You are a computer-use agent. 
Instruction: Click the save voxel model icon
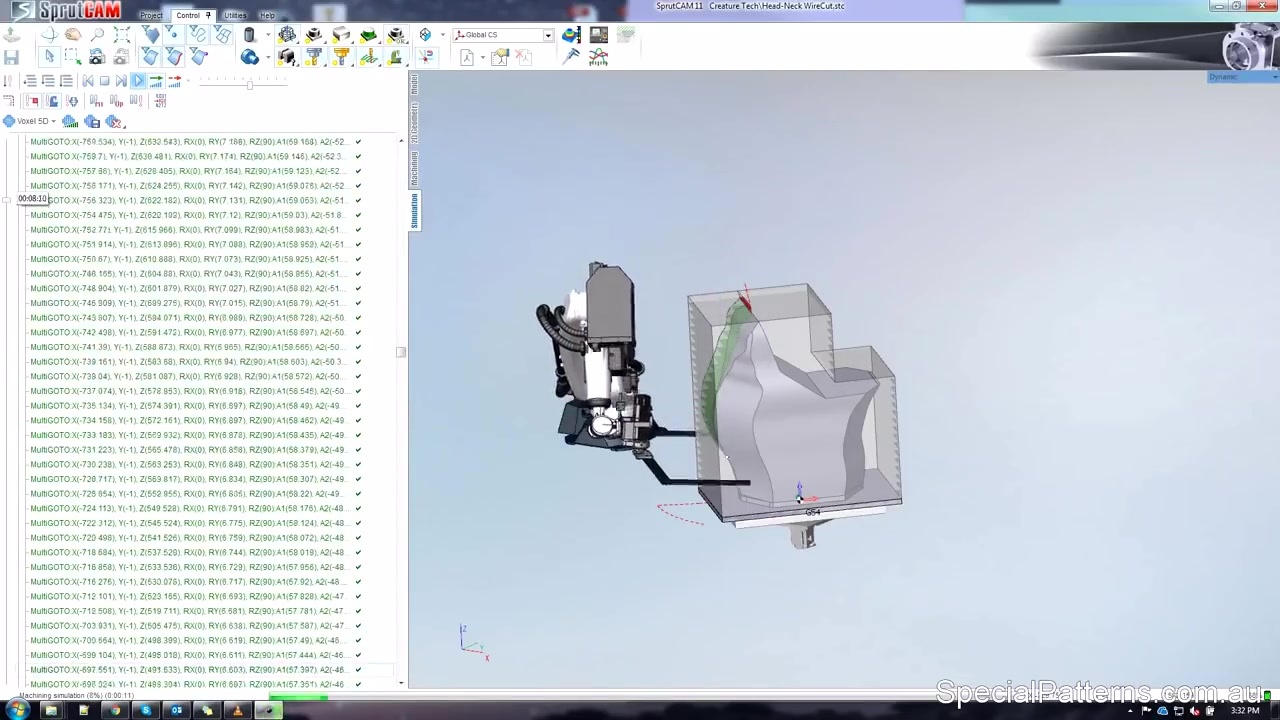(x=92, y=121)
